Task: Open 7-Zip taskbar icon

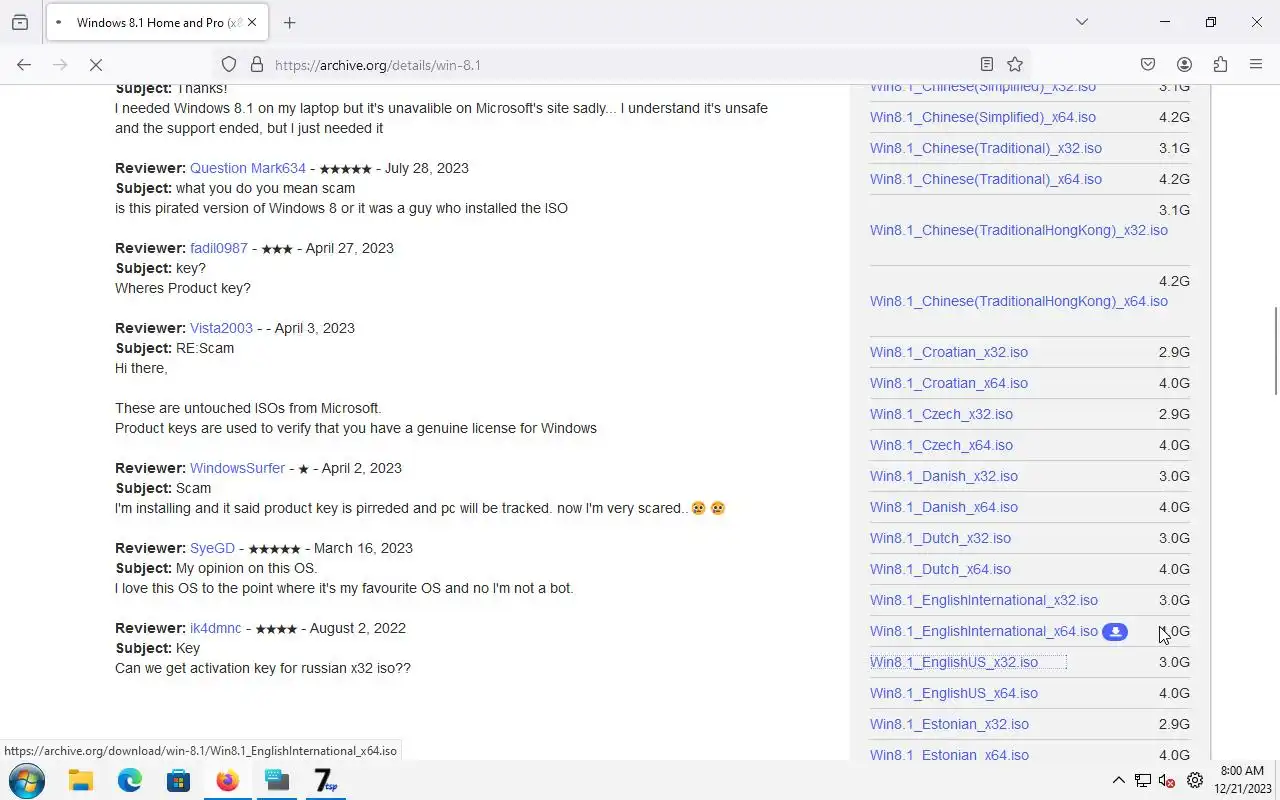Action: click(326, 780)
